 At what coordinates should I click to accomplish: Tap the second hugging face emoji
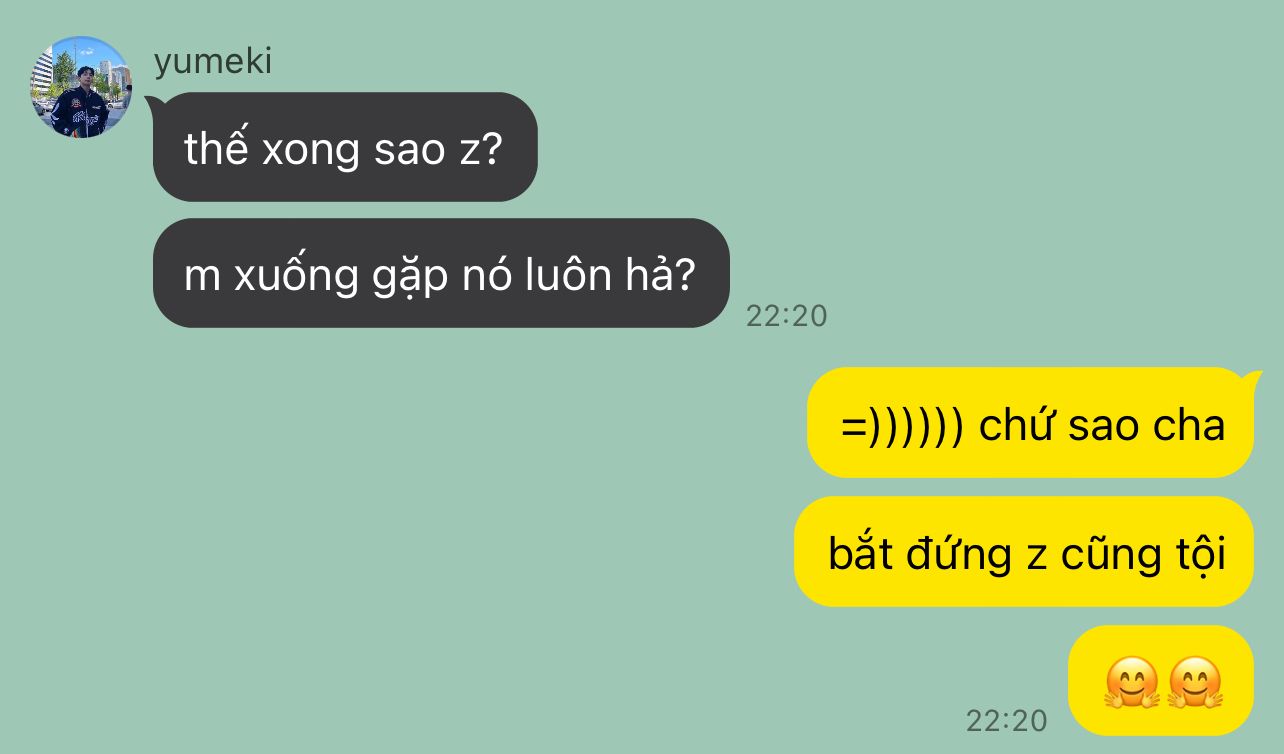[1196, 684]
